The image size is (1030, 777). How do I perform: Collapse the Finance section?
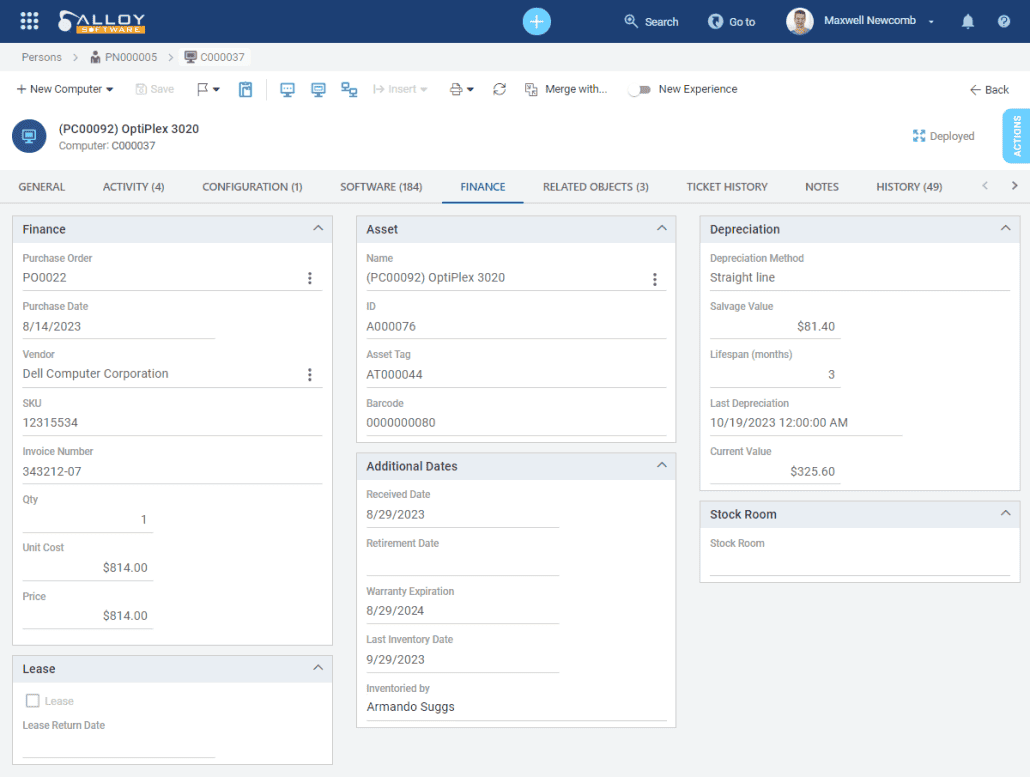tap(318, 229)
